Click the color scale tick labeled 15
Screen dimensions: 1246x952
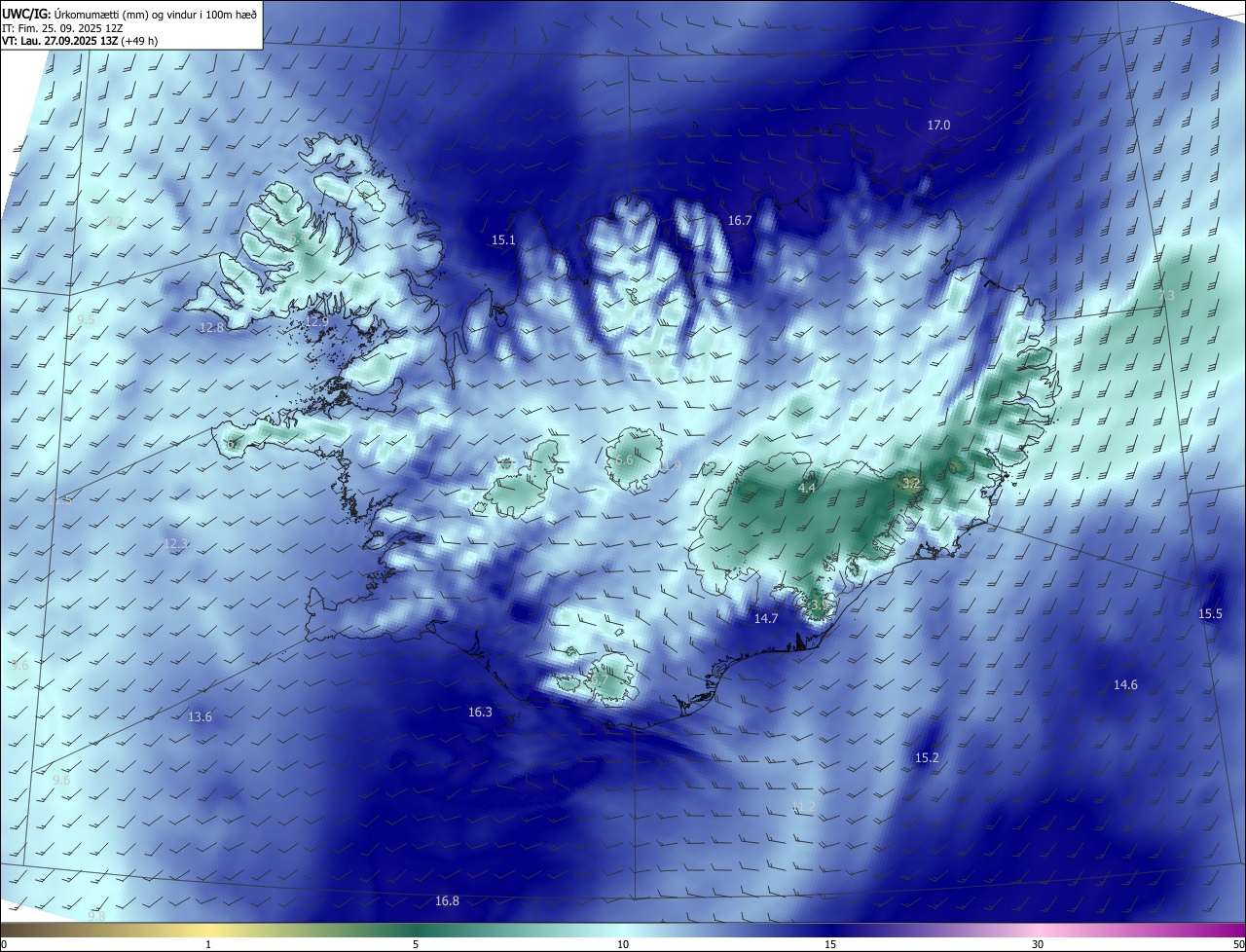click(830, 944)
